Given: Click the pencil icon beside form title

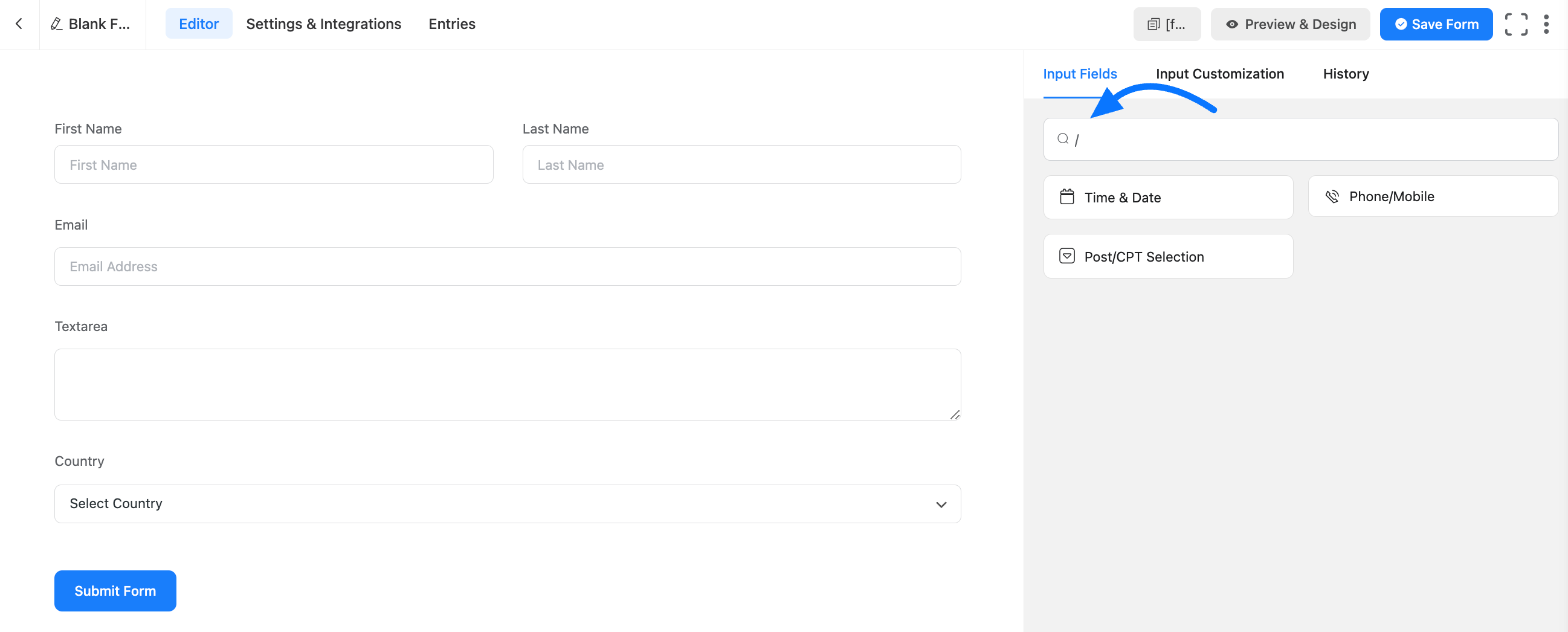Looking at the screenshot, I should point(56,24).
